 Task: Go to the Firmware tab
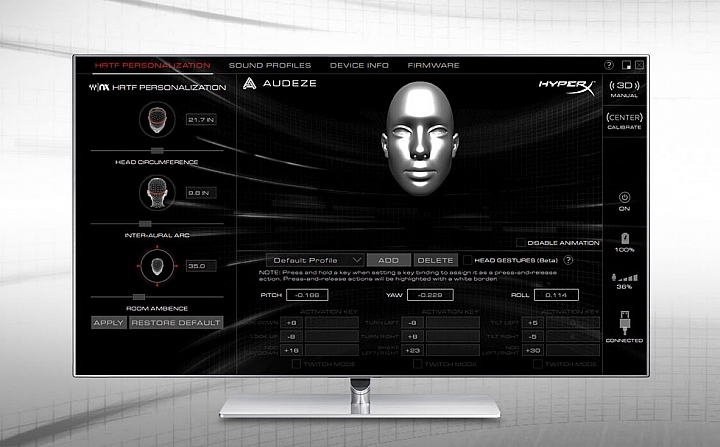433,65
